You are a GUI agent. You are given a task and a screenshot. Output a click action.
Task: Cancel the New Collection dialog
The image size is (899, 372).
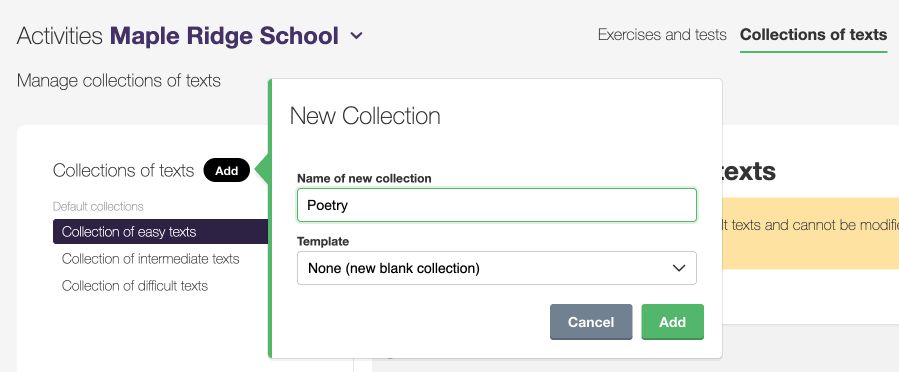pyautogui.click(x=591, y=322)
